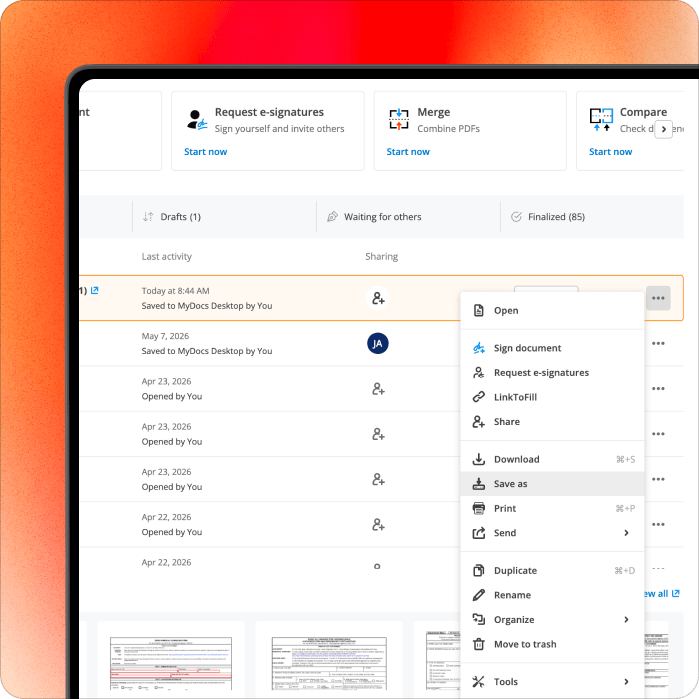Expand the Tools submenu
This screenshot has height=699, width=699.
pos(552,682)
